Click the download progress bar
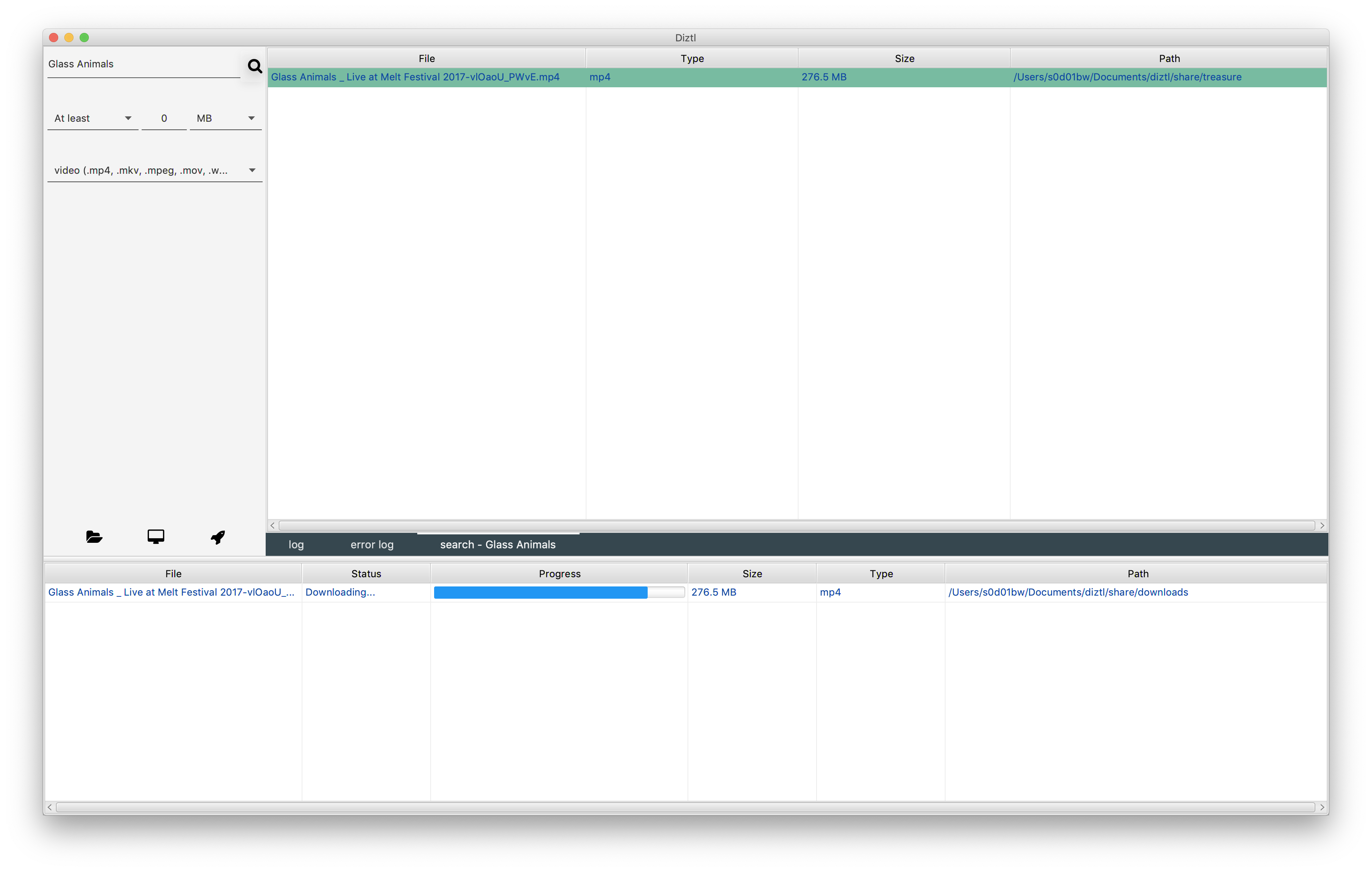1372x872 pixels. pyautogui.click(x=559, y=592)
